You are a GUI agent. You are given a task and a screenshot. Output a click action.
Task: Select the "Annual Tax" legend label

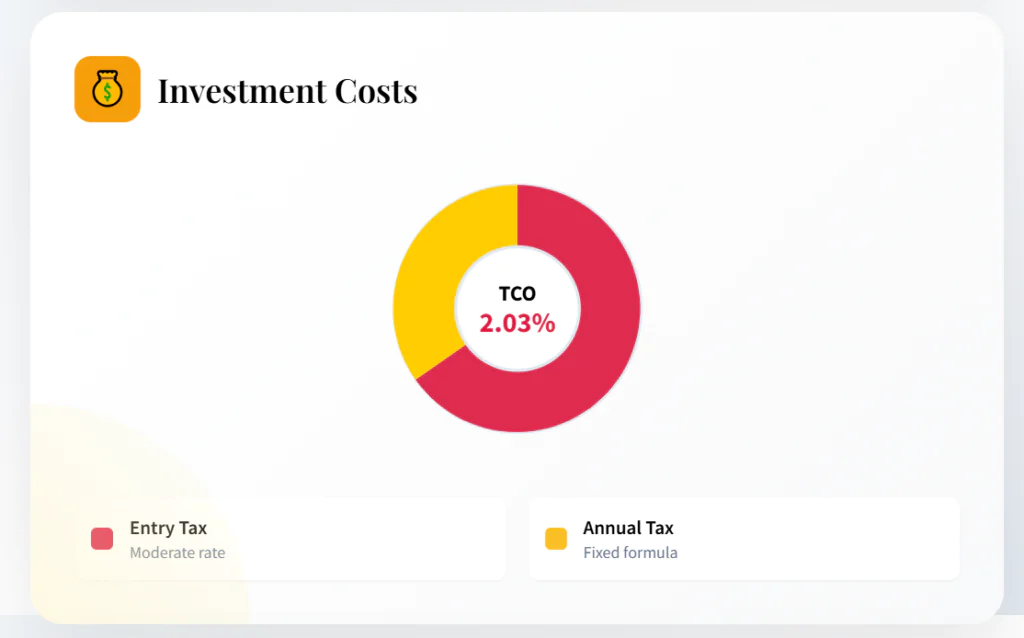(x=628, y=528)
